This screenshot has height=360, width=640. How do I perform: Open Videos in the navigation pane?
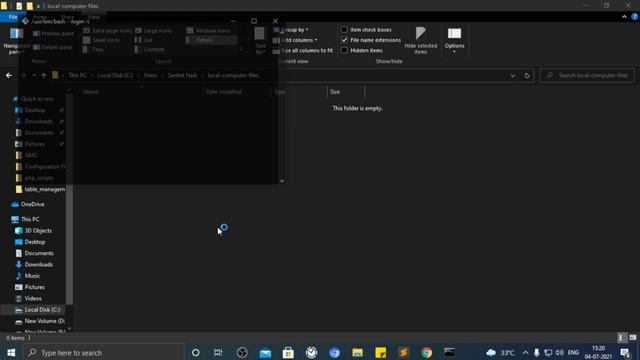28,298
